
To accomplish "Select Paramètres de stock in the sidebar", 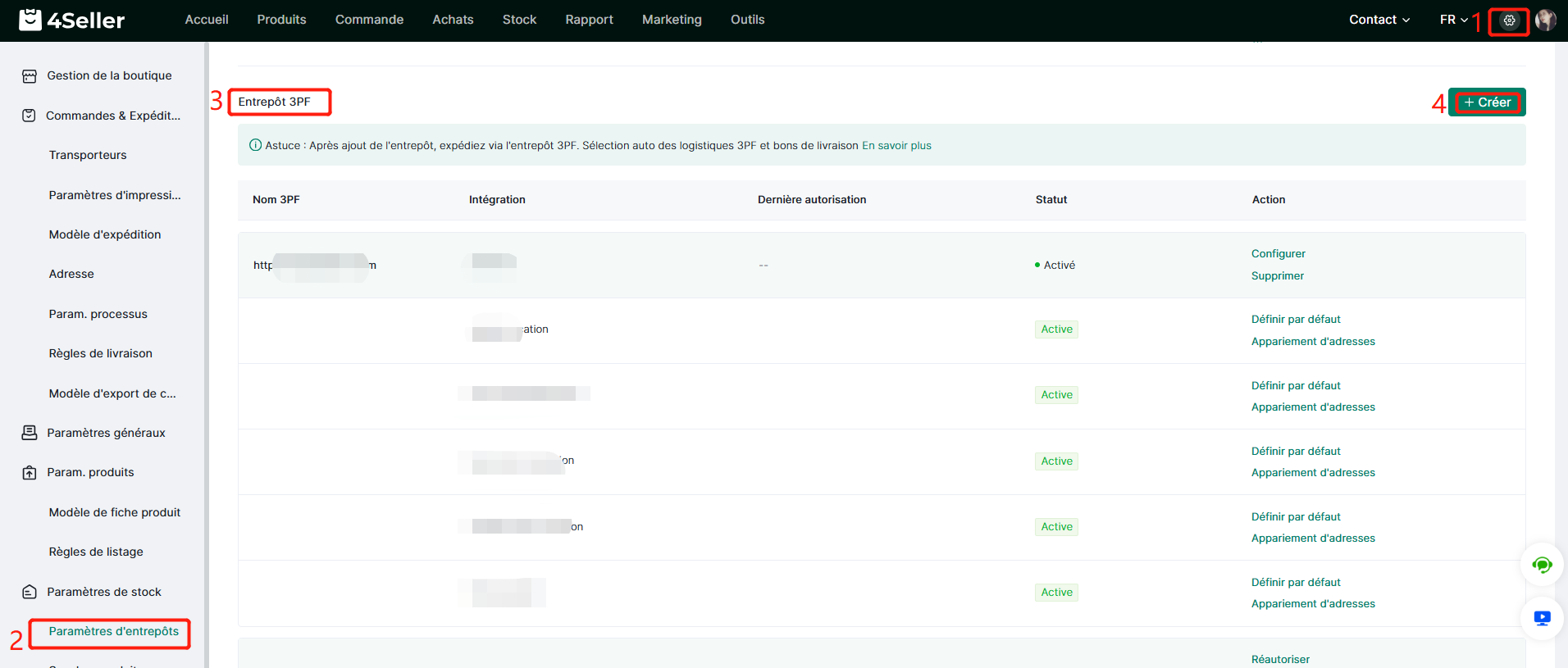I will tap(104, 592).
